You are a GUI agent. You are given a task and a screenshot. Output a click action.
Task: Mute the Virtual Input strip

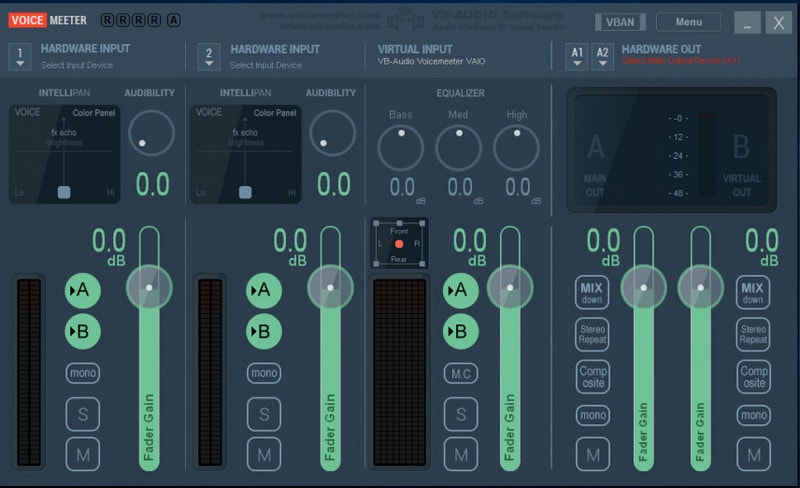point(461,454)
